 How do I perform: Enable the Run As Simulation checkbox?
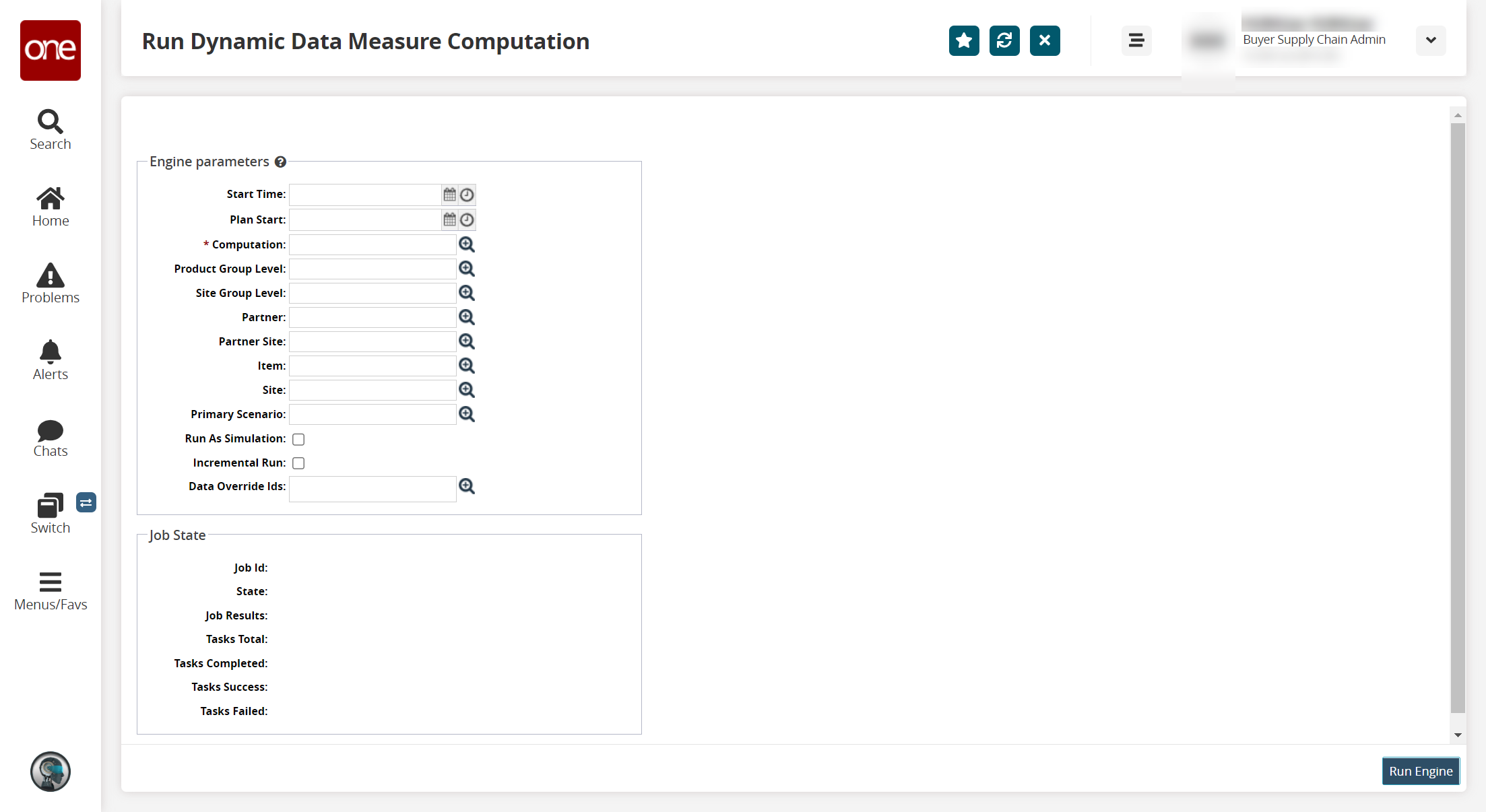pyautogui.click(x=298, y=440)
